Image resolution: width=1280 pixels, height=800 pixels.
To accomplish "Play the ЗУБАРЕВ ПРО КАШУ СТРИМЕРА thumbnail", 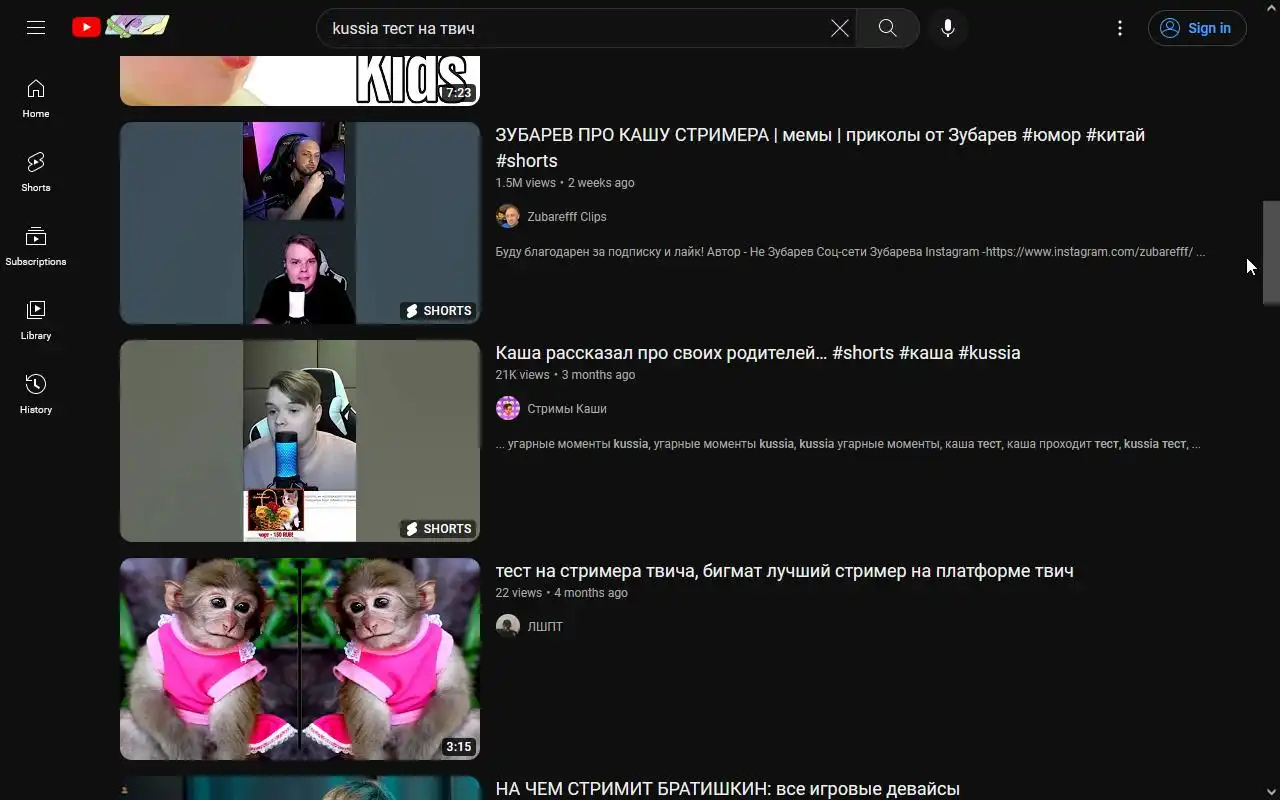I will (x=300, y=223).
